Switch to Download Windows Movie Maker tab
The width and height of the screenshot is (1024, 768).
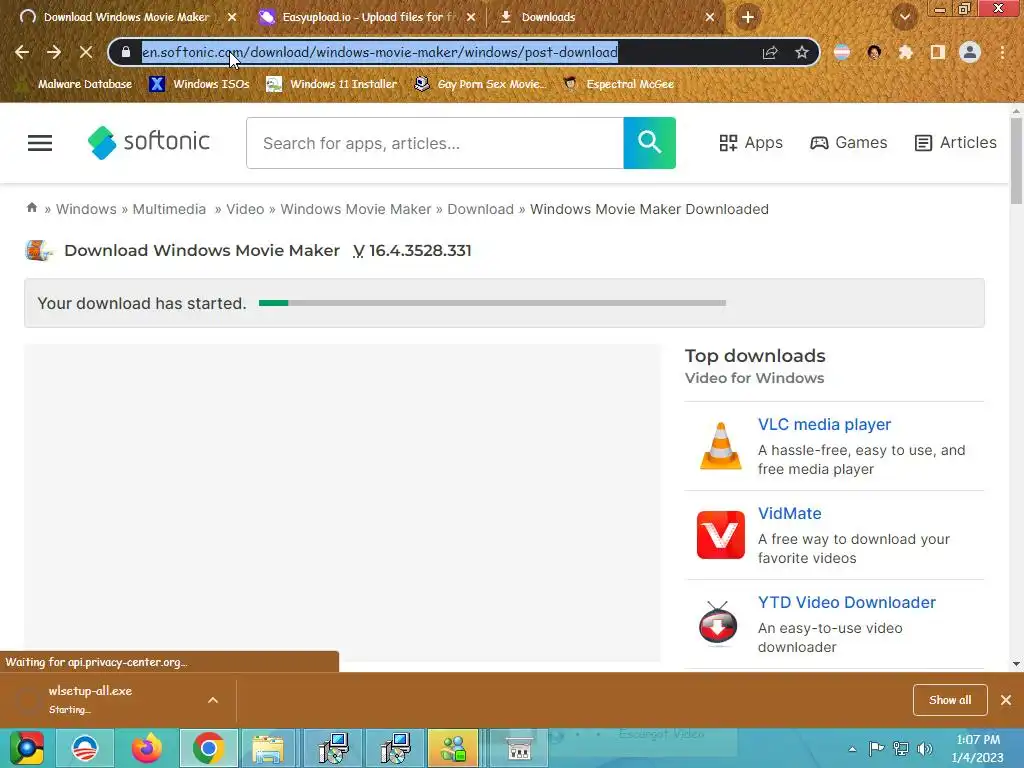(126, 17)
